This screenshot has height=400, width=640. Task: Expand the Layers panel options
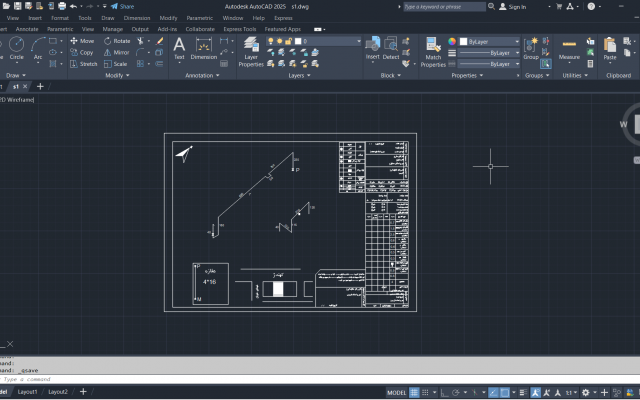(299, 76)
